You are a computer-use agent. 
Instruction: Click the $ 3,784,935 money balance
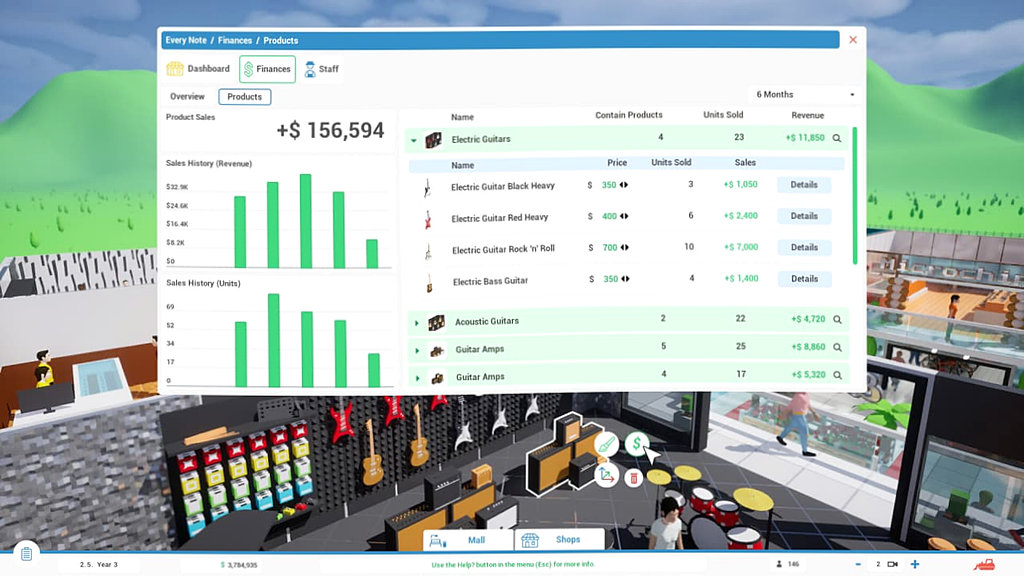click(239, 565)
